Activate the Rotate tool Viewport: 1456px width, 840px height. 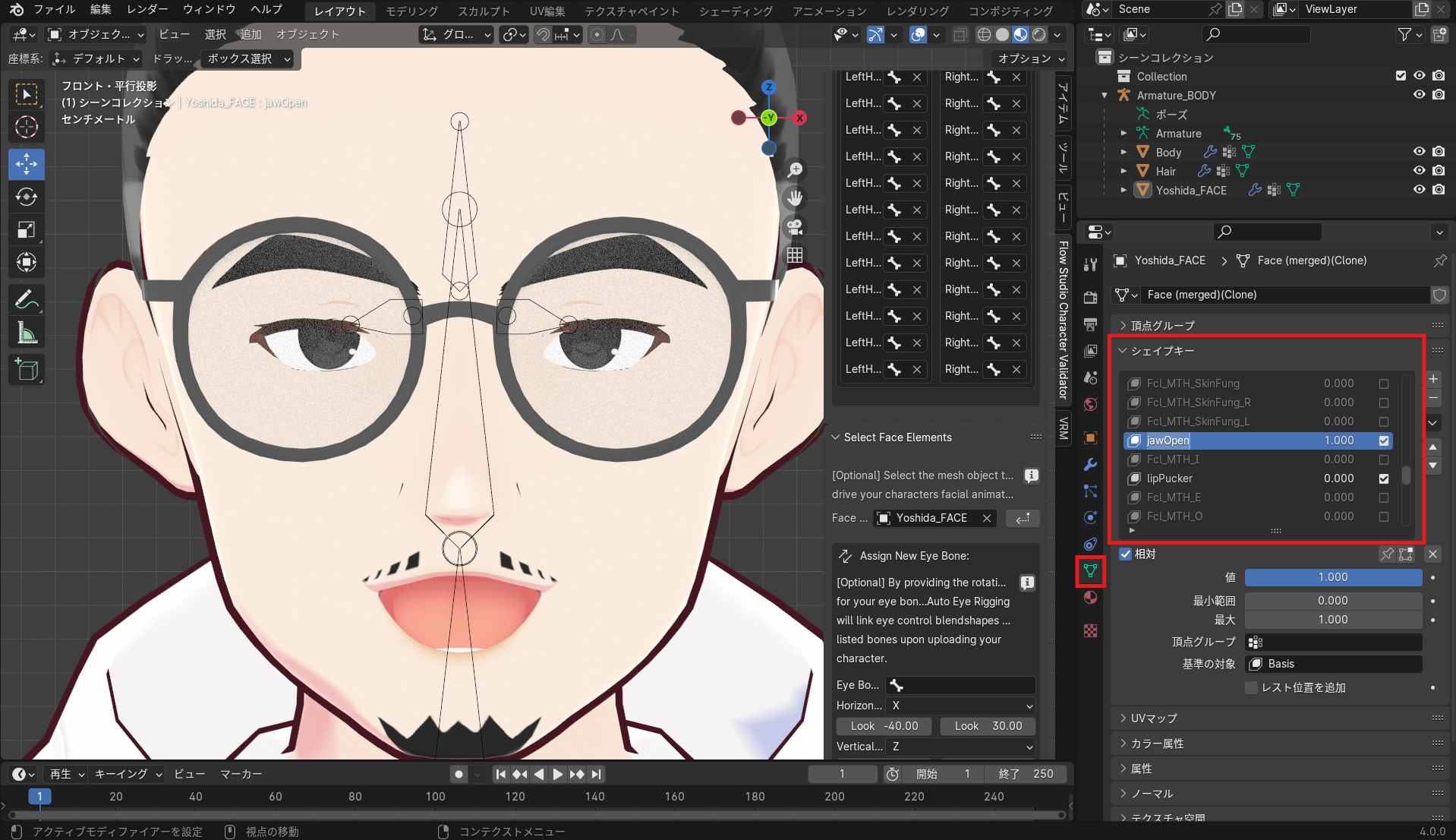[27, 197]
